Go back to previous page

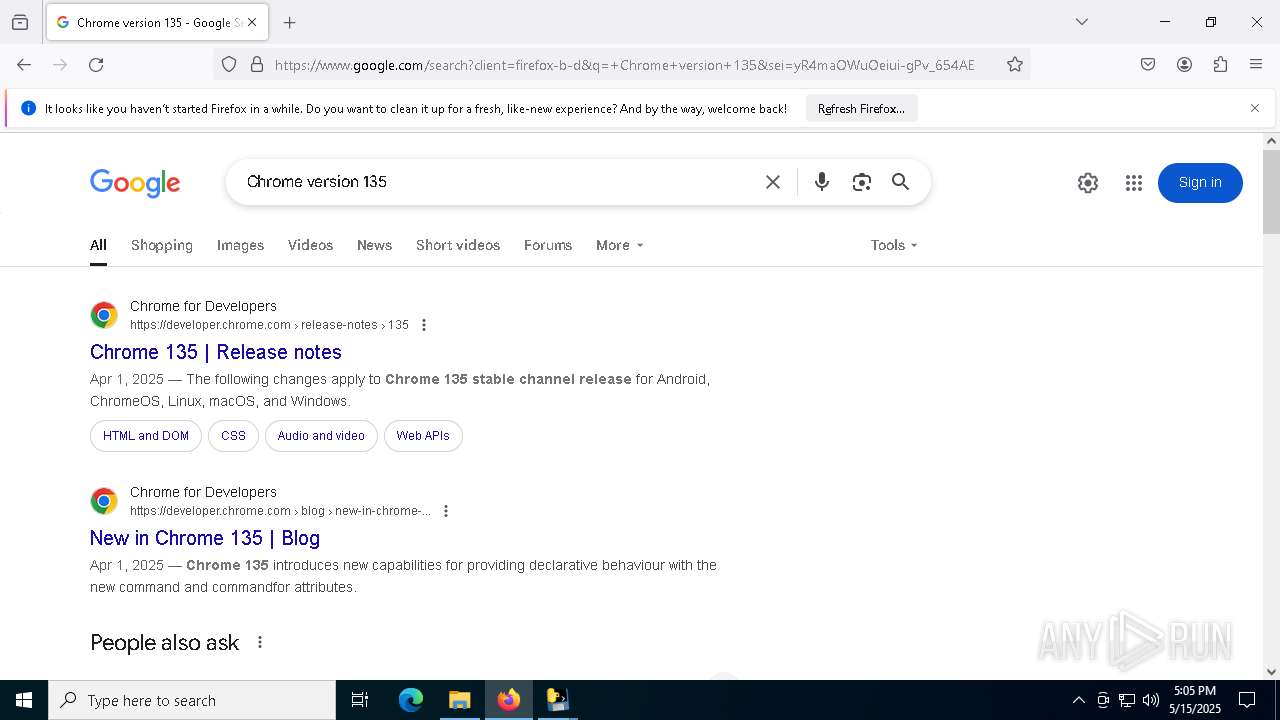(x=24, y=64)
